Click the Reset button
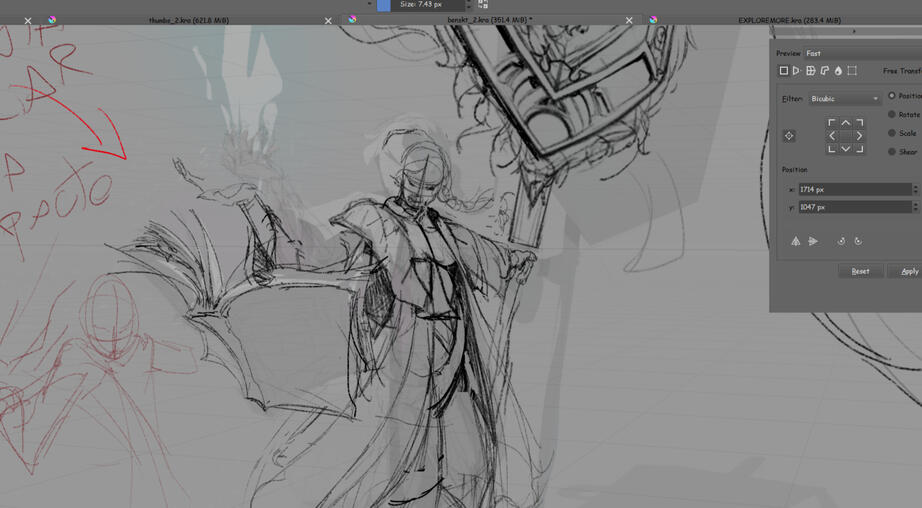 [860, 271]
